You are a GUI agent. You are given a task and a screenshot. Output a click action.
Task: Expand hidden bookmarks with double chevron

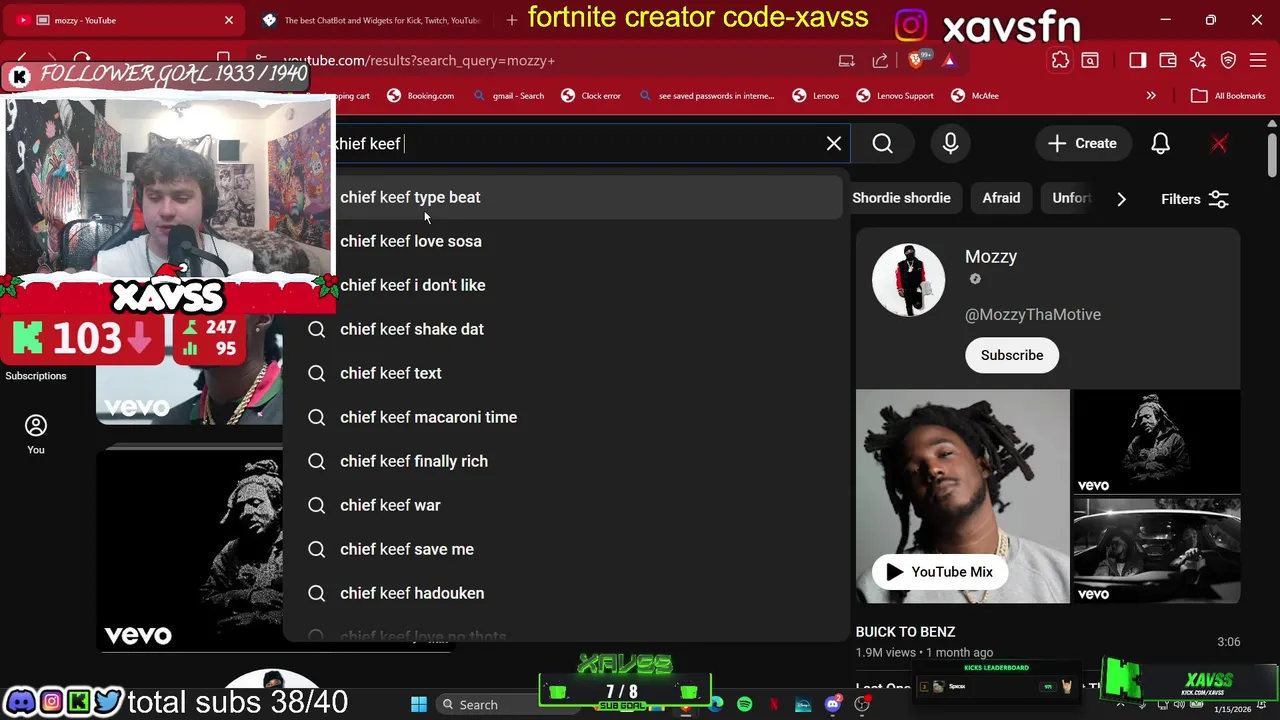(x=1151, y=96)
